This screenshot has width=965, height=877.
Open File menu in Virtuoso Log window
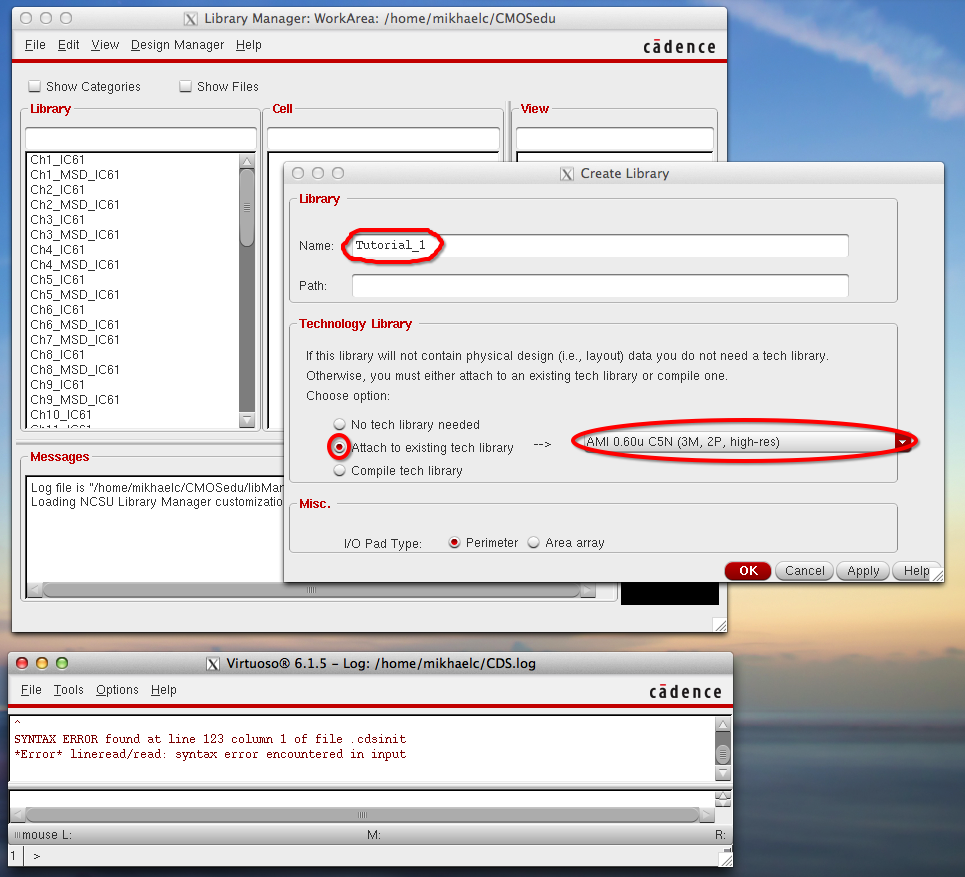pos(31,690)
